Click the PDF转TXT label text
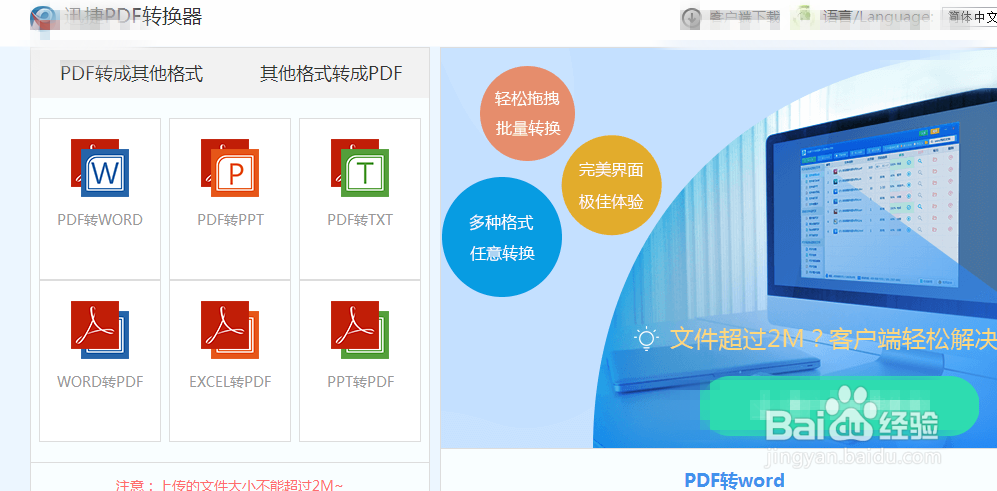This screenshot has height=491, width=997. (360, 220)
